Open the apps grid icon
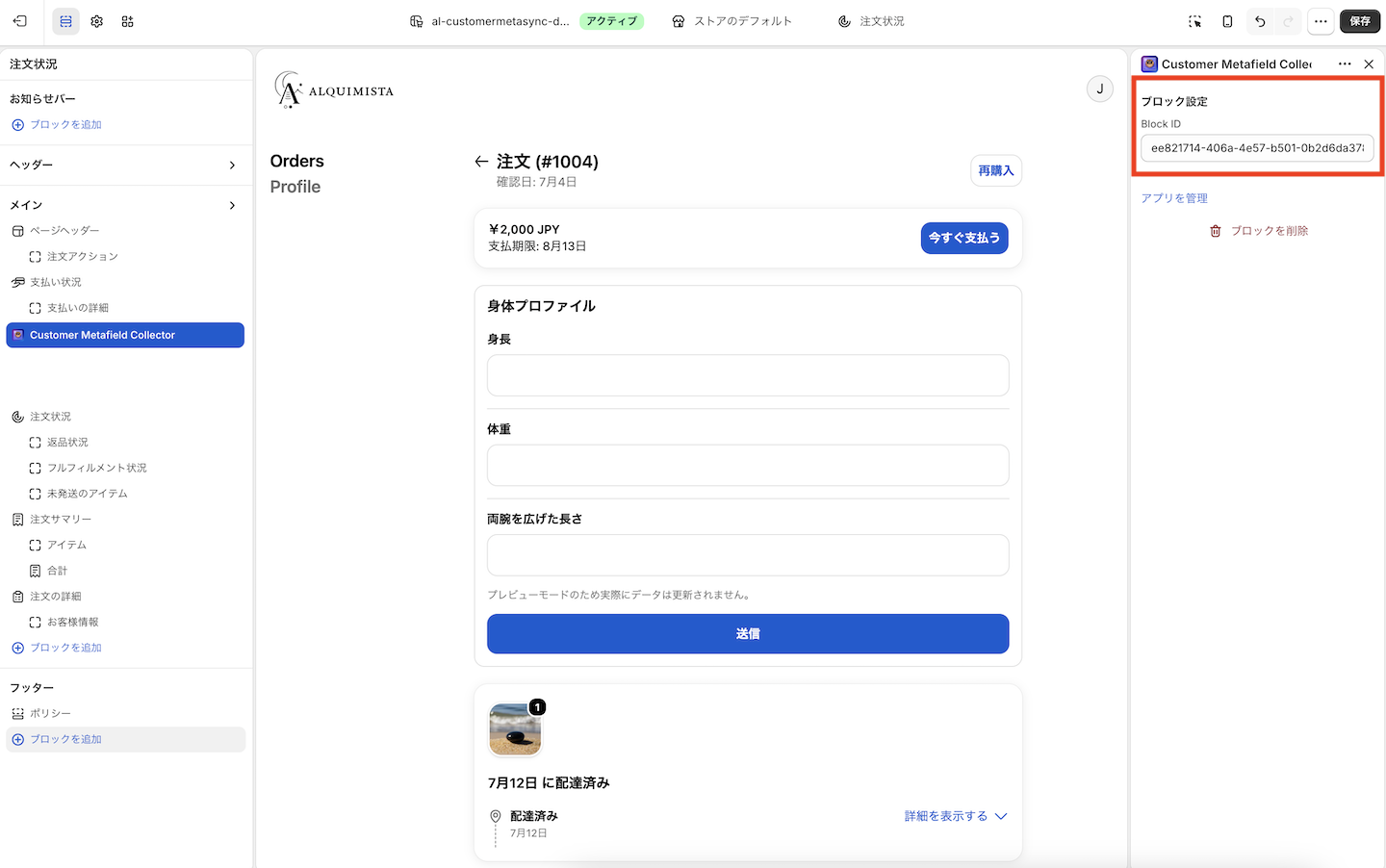 [127, 21]
